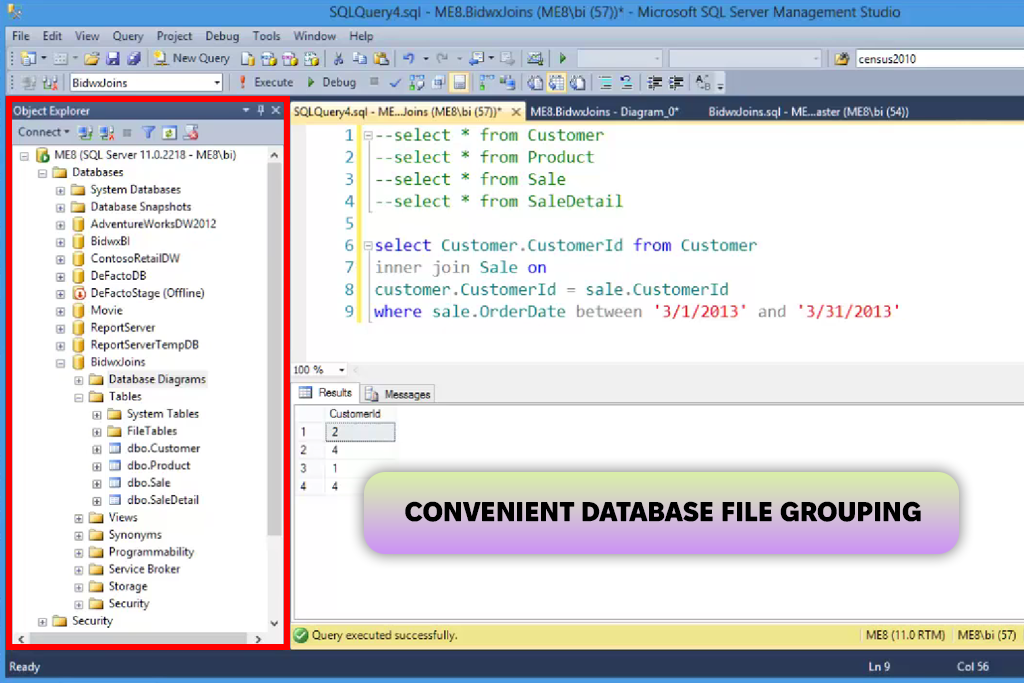Open the Query menu
1024x683 pixels.
coord(127,36)
